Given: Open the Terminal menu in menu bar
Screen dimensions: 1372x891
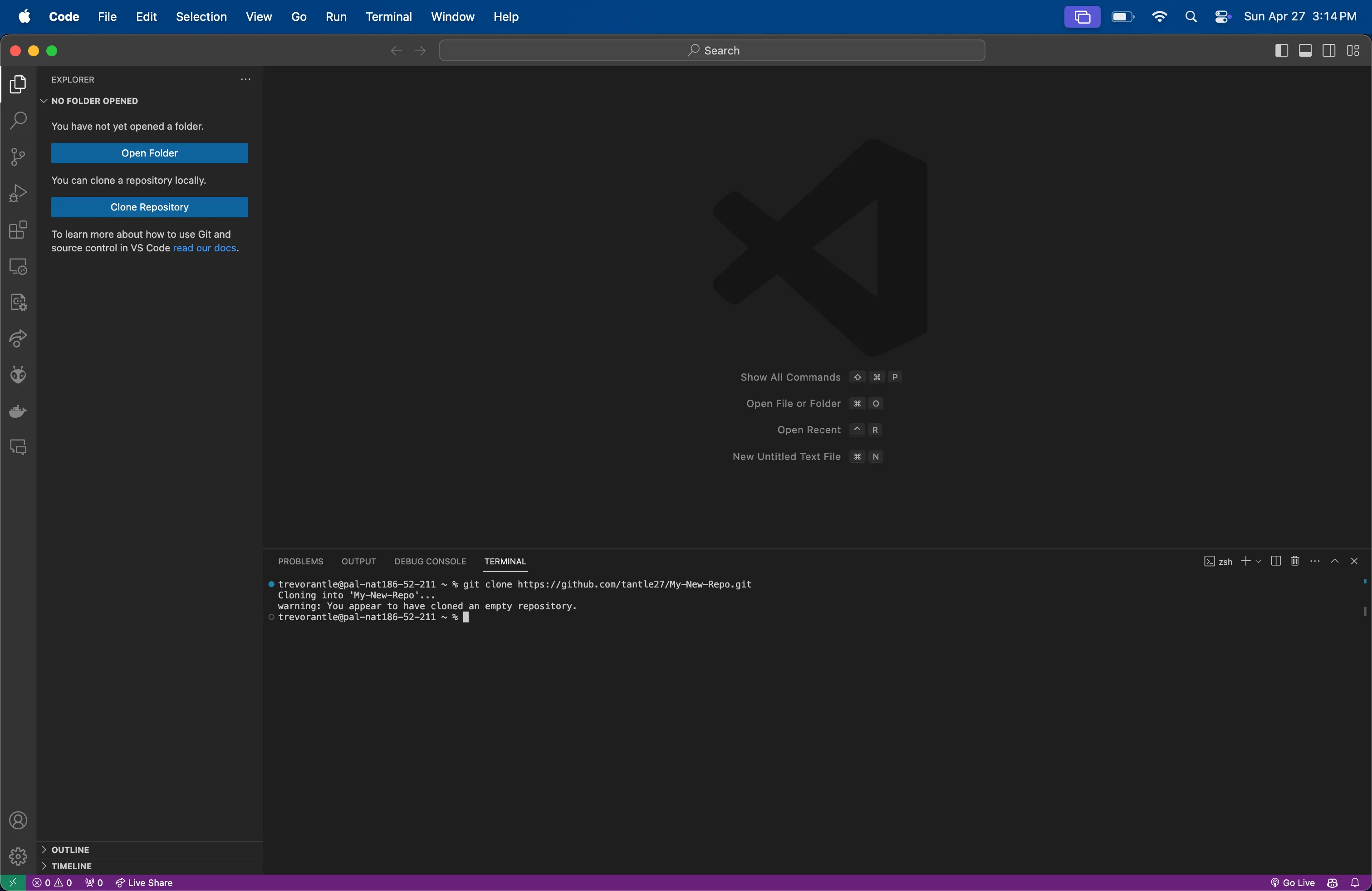Looking at the screenshot, I should (388, 17).
